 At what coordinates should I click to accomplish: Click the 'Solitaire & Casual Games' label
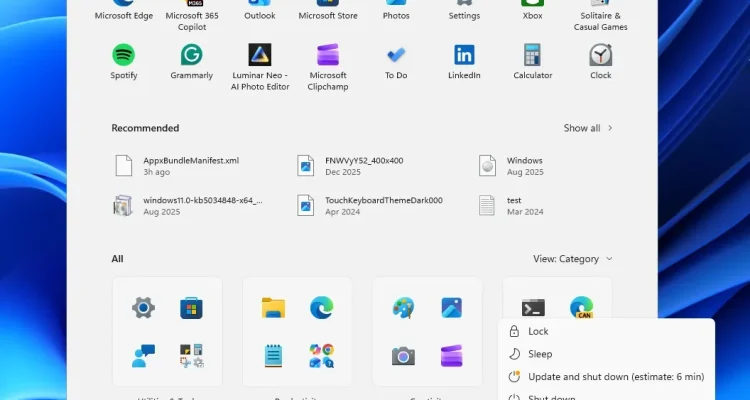click(600, 21)
